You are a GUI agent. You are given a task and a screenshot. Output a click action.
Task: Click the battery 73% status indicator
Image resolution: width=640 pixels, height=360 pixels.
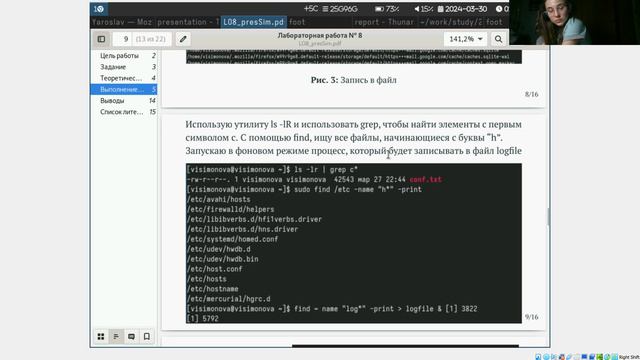pos(387,9)
